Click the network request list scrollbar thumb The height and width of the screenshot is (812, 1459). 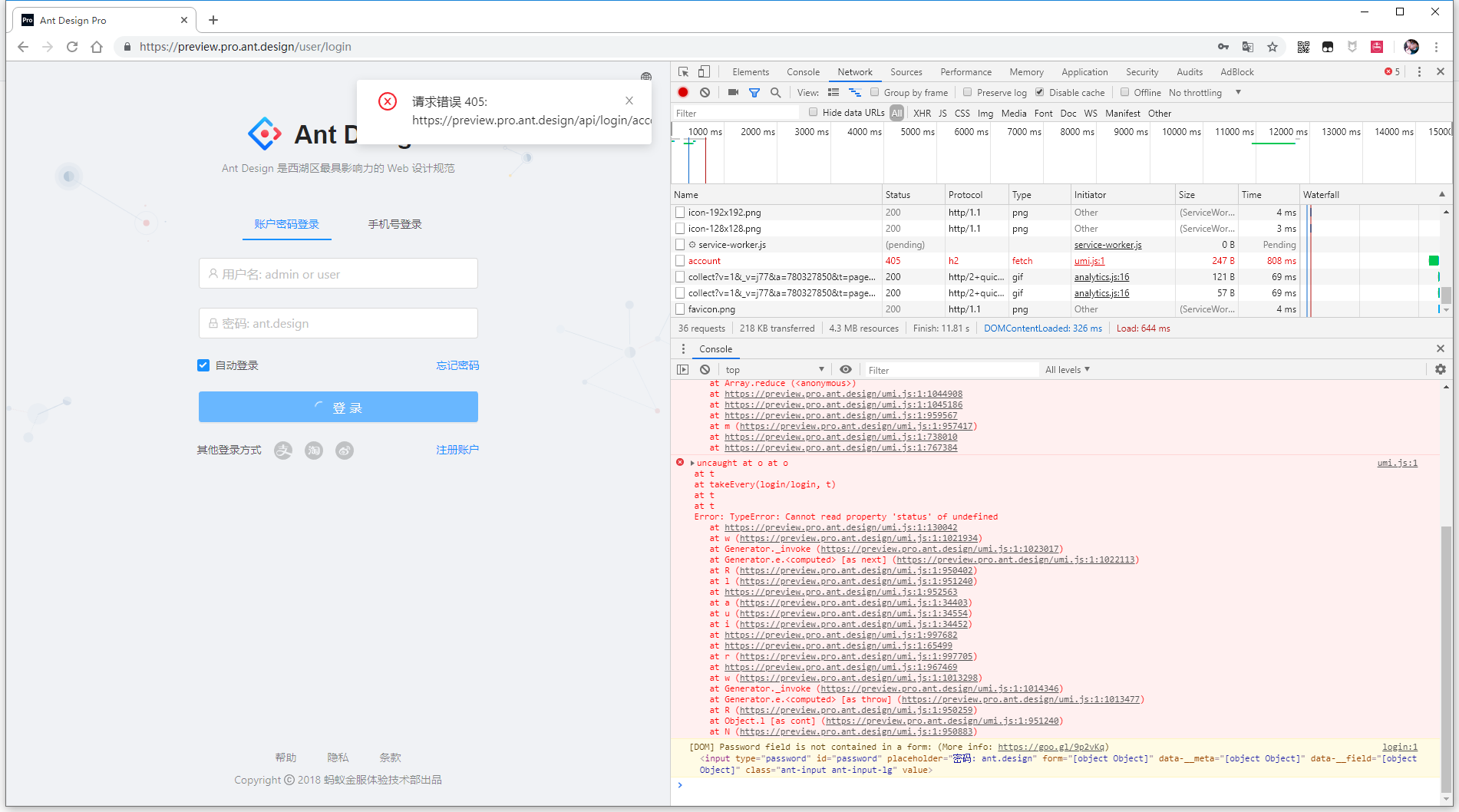pyautogui.click(x=1446, y=295)
